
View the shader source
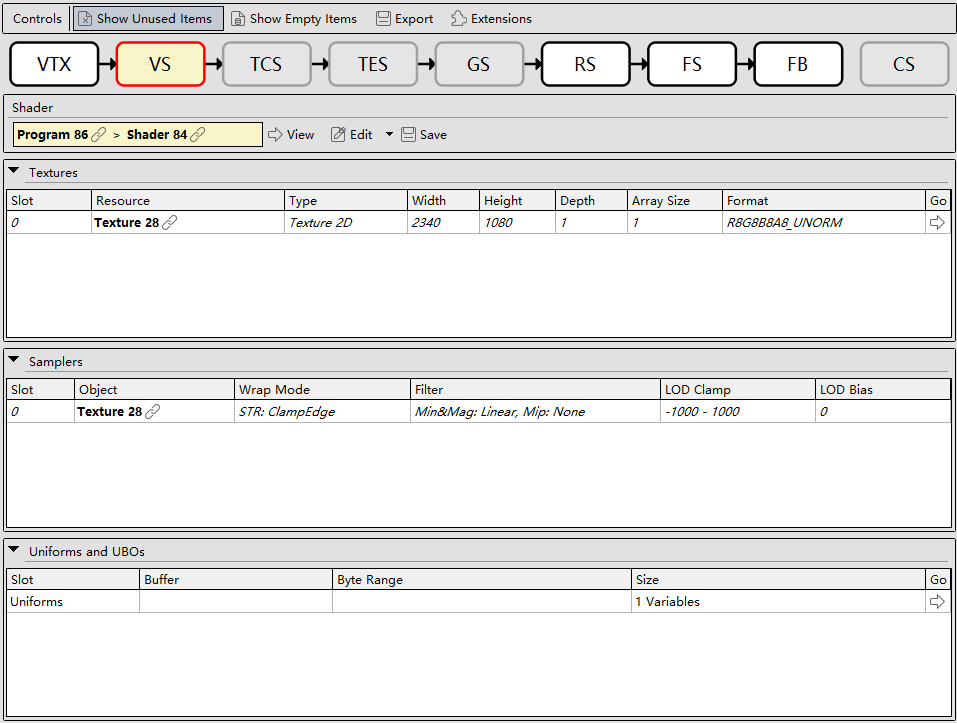(x=291, y=135)
